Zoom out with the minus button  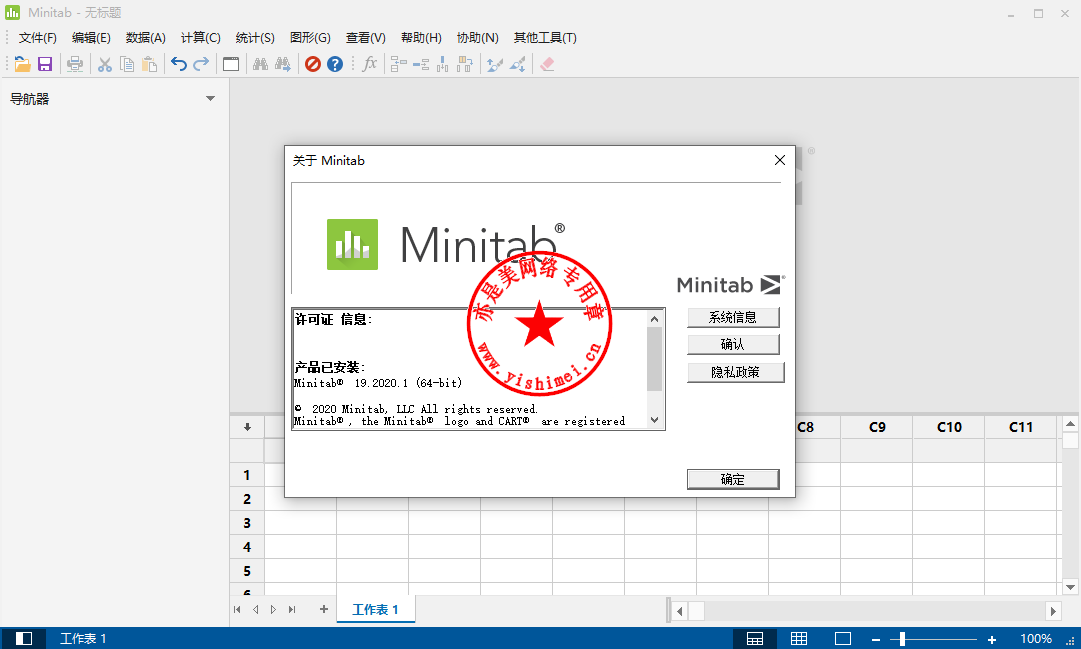pyautogui.click(x=876, y=639)
